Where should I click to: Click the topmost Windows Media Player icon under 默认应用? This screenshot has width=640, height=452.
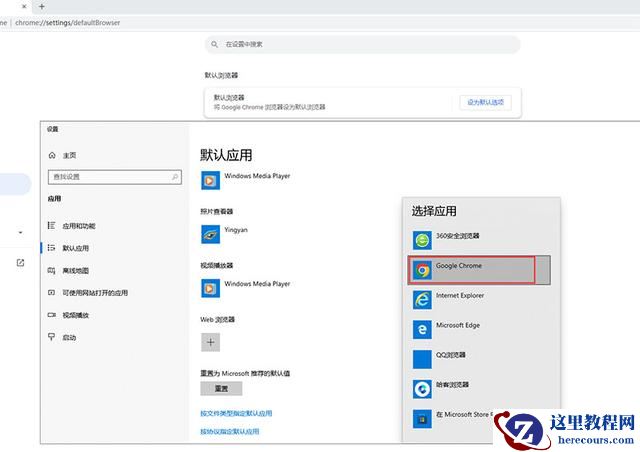(211, 180)
